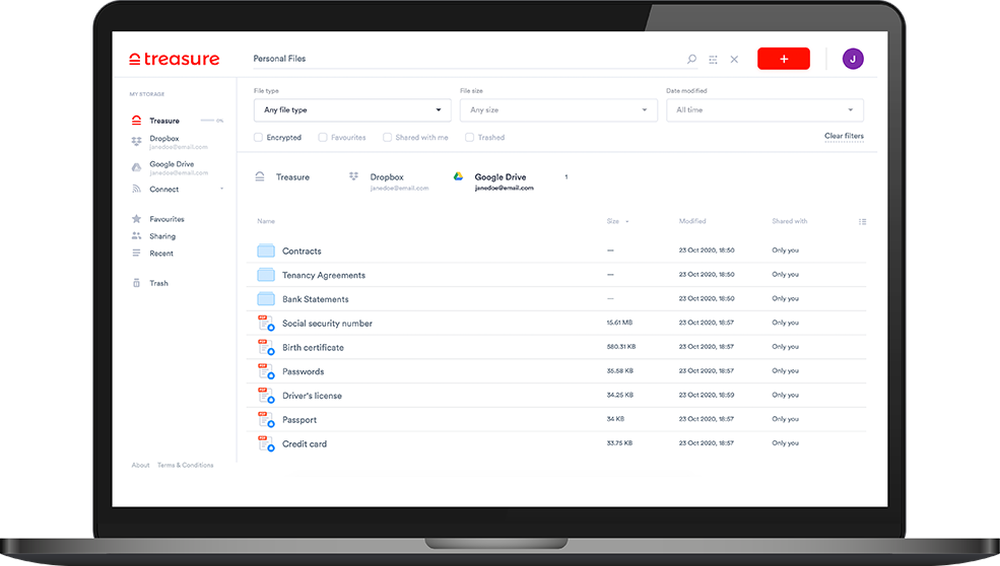Select the Passport file

(556, 419)
